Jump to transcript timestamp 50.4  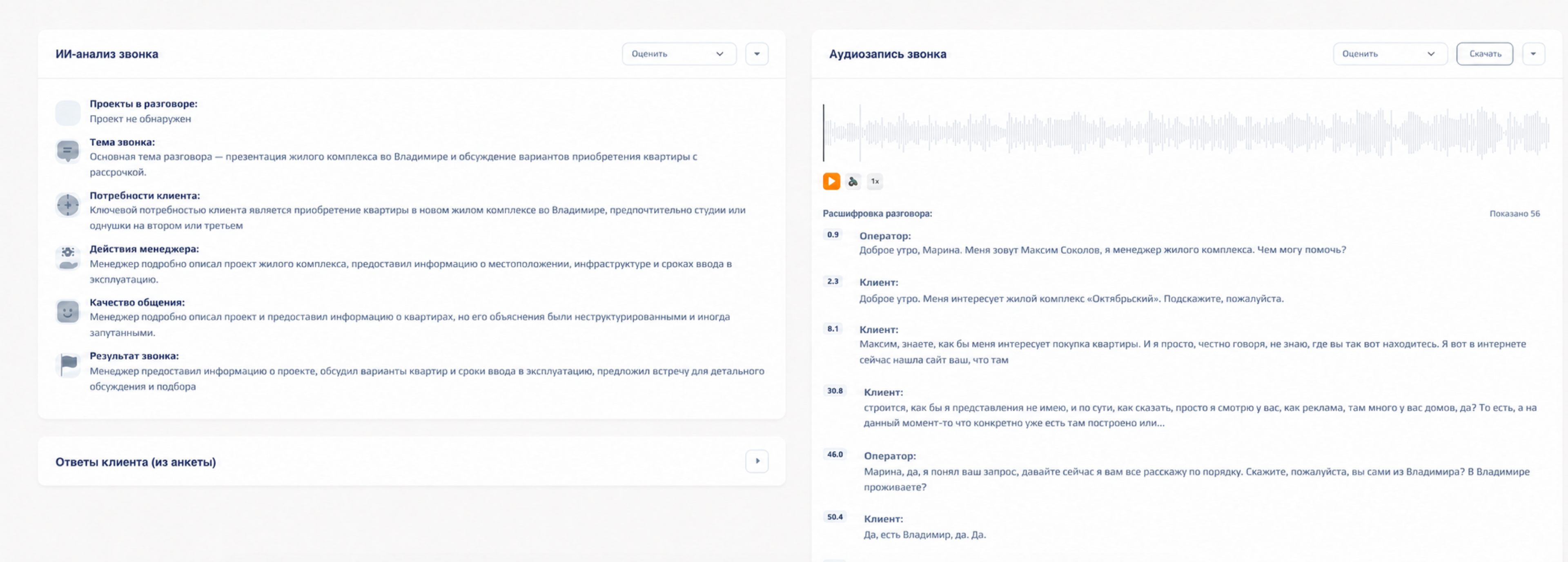(835, 517)
